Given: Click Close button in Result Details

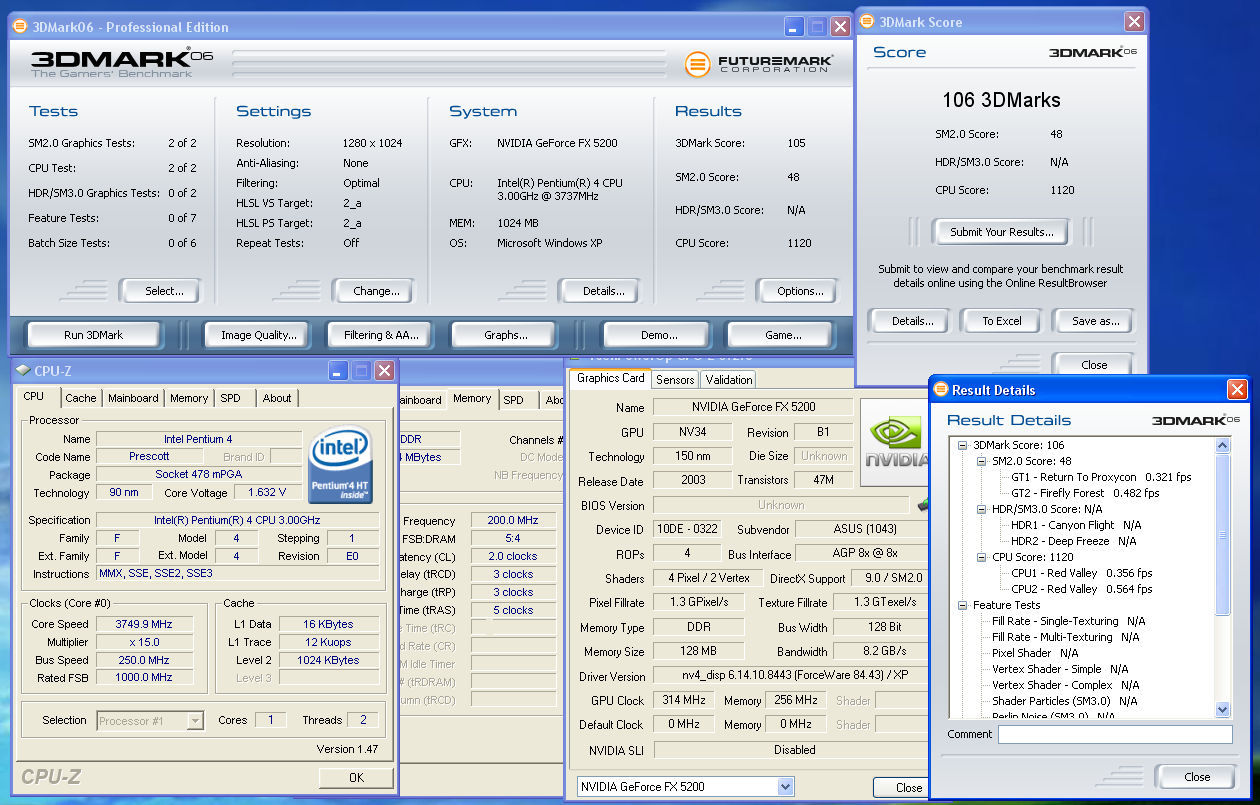Looking at the screenshot, I should tap(1197, 777).
